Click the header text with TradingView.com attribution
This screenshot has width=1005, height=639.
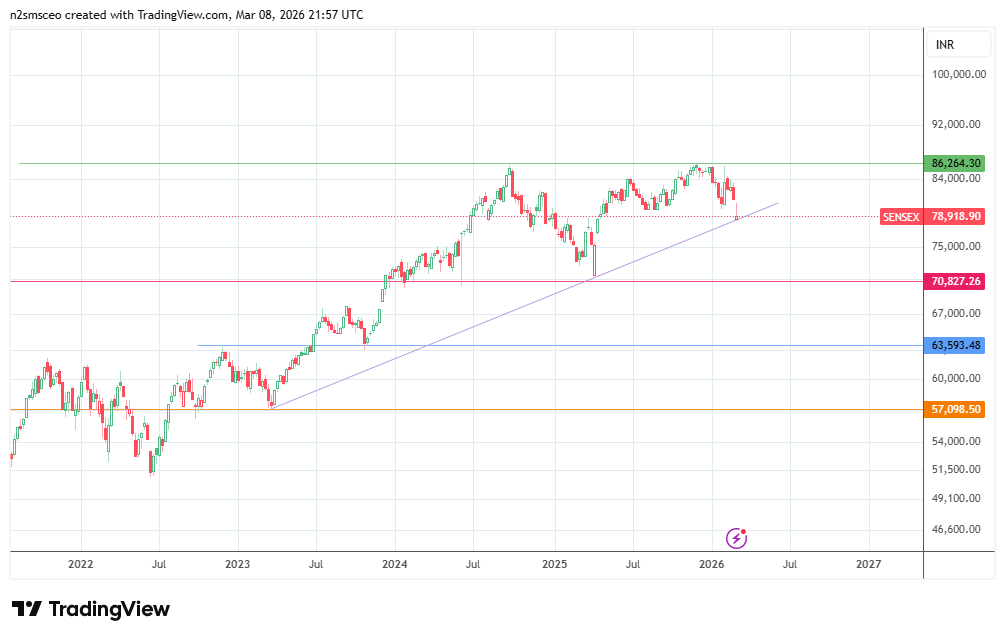pos(186,14)
